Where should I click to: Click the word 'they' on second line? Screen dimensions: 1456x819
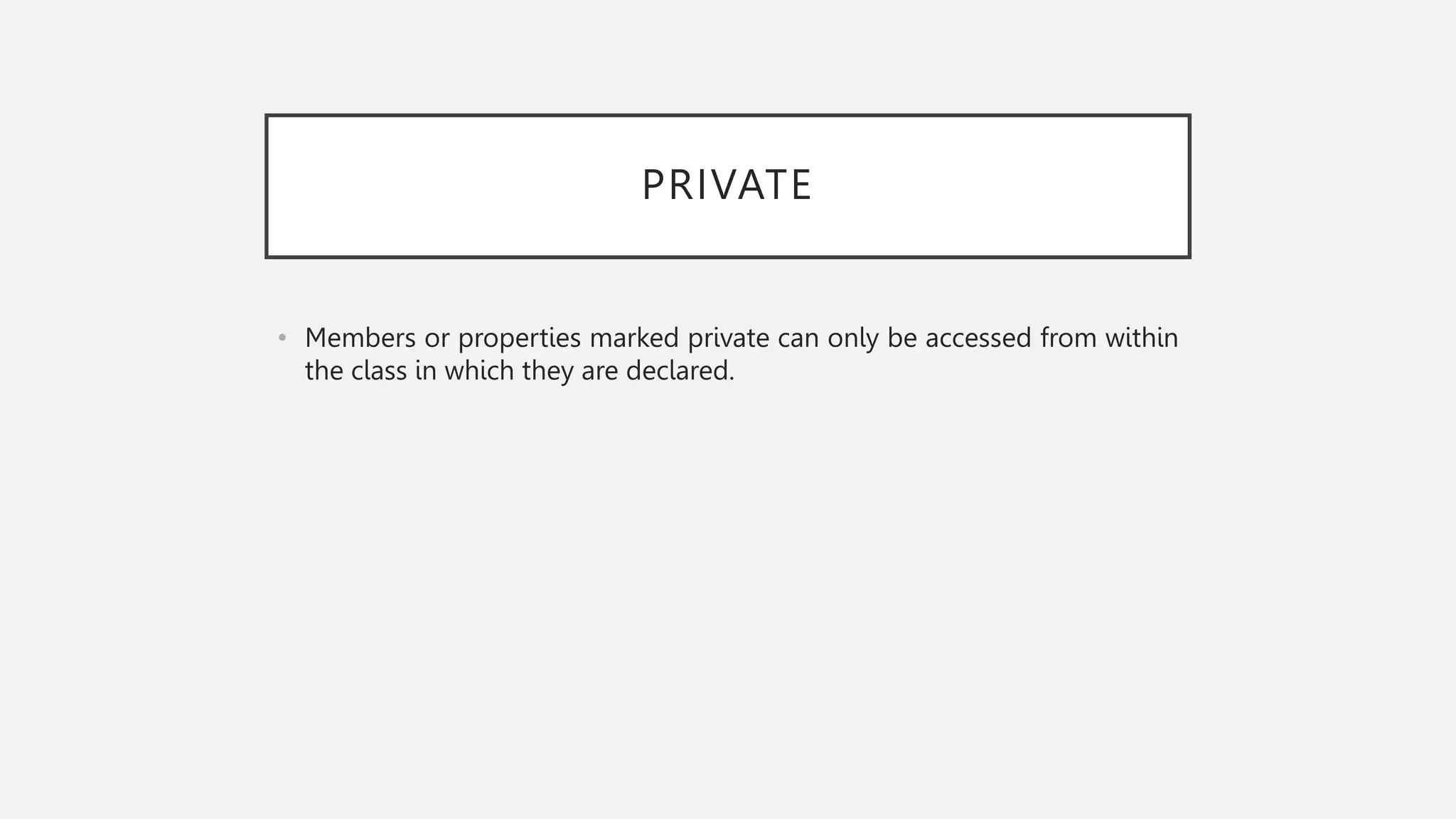coord(547,372)
